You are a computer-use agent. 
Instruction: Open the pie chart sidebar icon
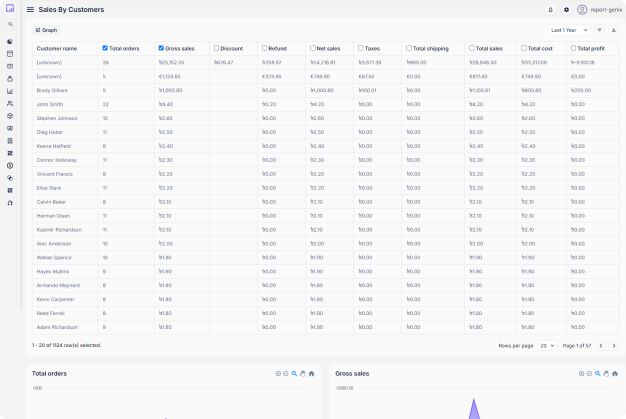10,42
